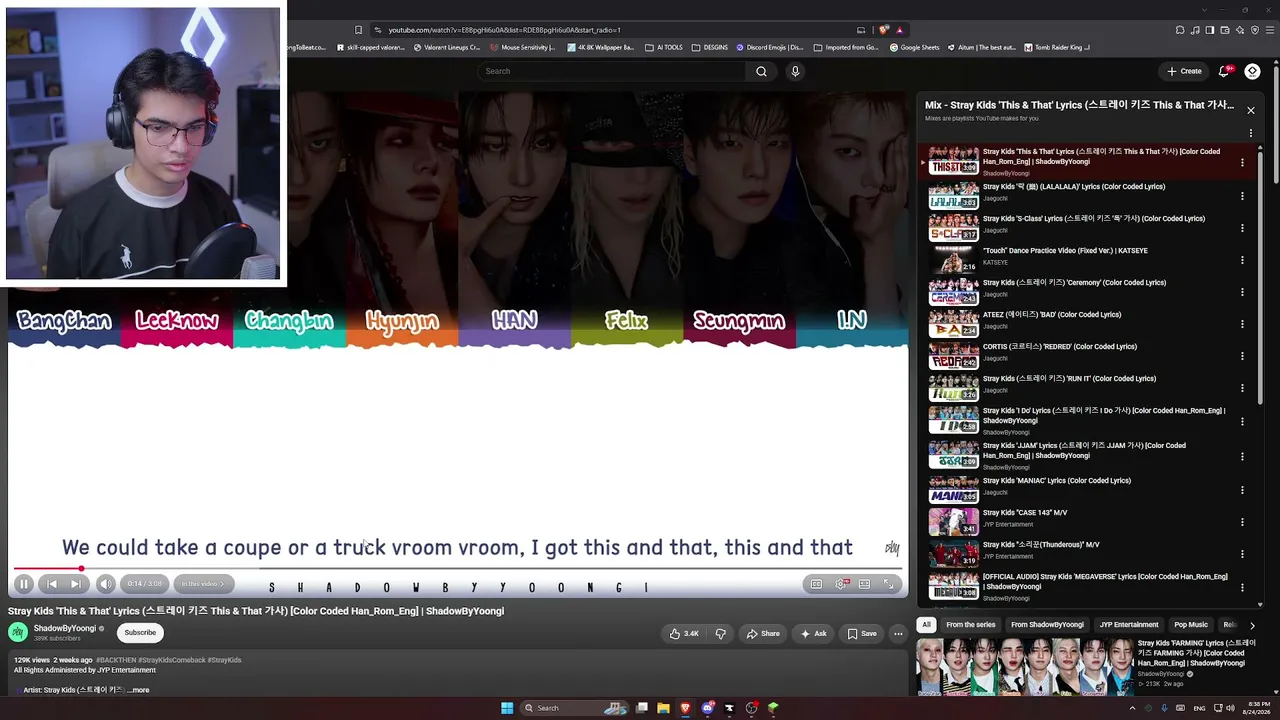Share this Stray Kids video

click(762, 633)
